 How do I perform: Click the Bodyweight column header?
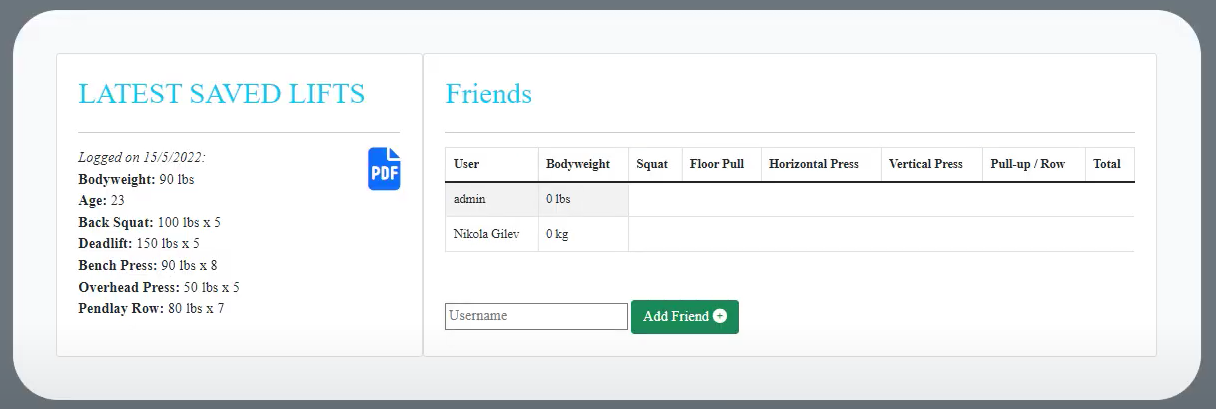(583, 164)
